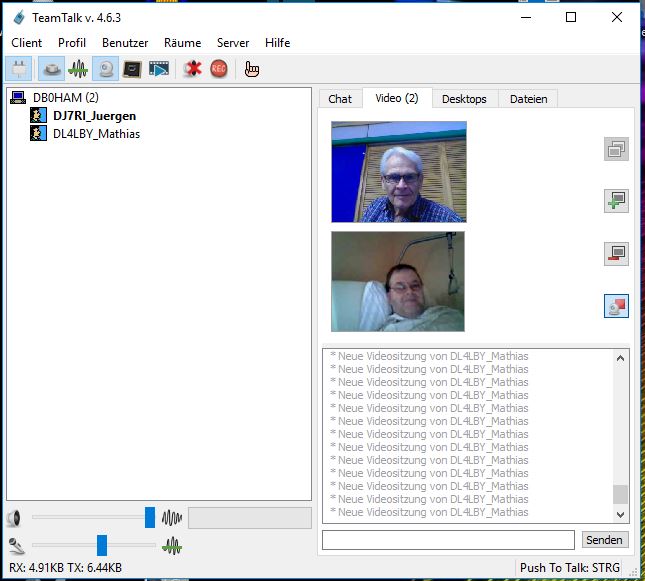Open the Benutzer menu
The image size is (645, 581).
[x=125, y=43]
